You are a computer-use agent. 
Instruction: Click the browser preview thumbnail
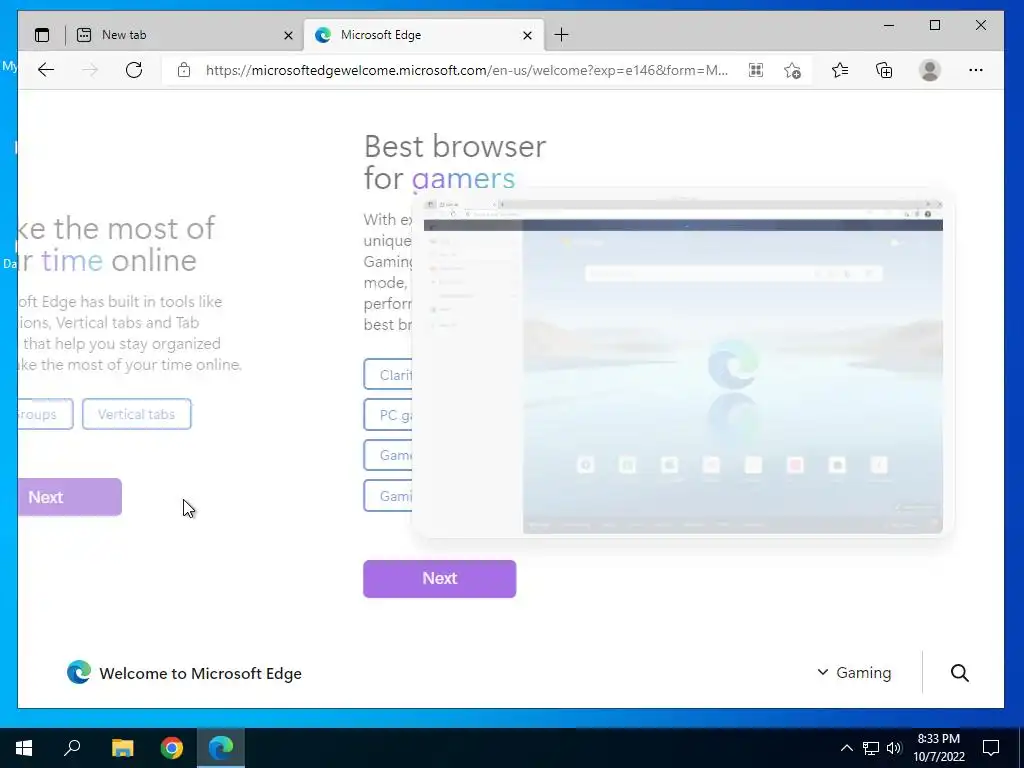pos(683,366)
